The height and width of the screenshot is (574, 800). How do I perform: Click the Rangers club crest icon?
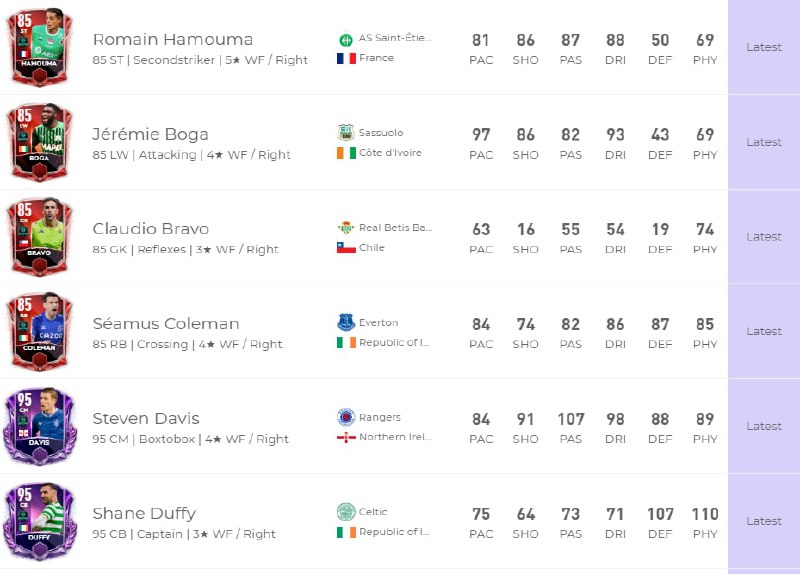point(346,417)
